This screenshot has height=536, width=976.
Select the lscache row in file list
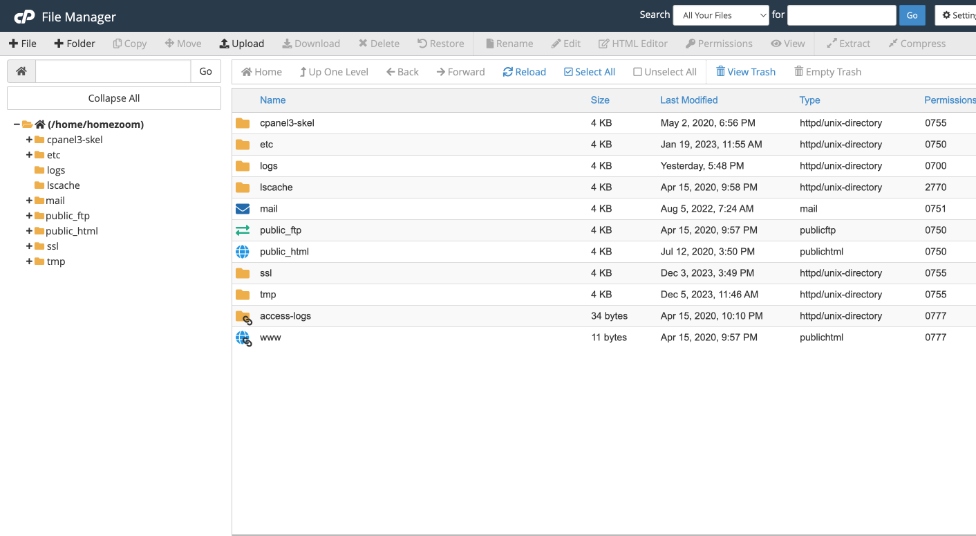click(604, 187)
